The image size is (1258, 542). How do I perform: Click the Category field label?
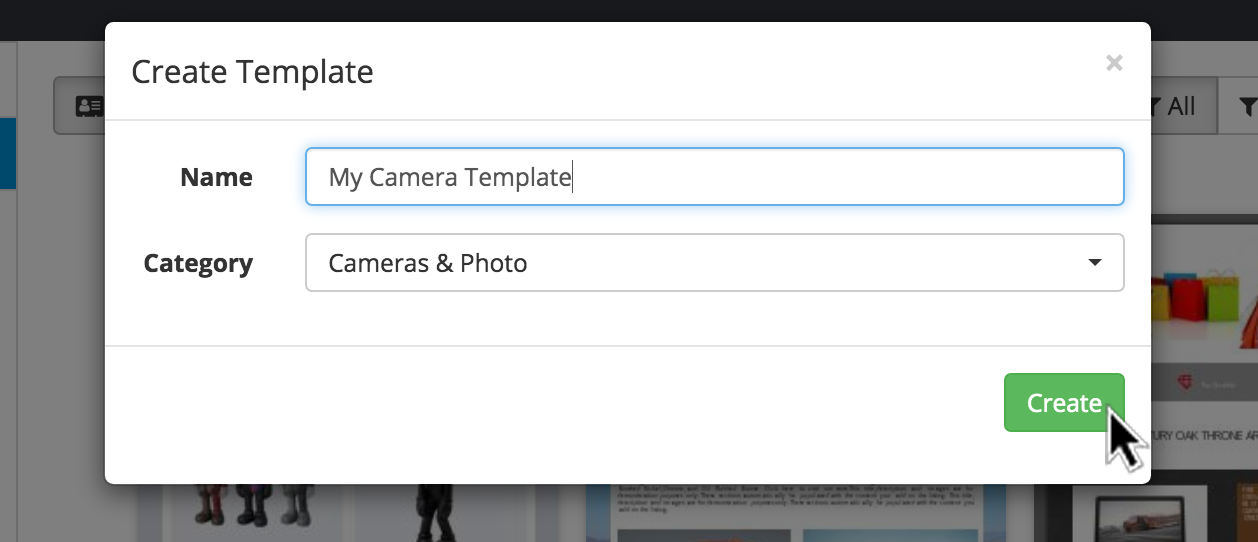(x=198, y=263)
